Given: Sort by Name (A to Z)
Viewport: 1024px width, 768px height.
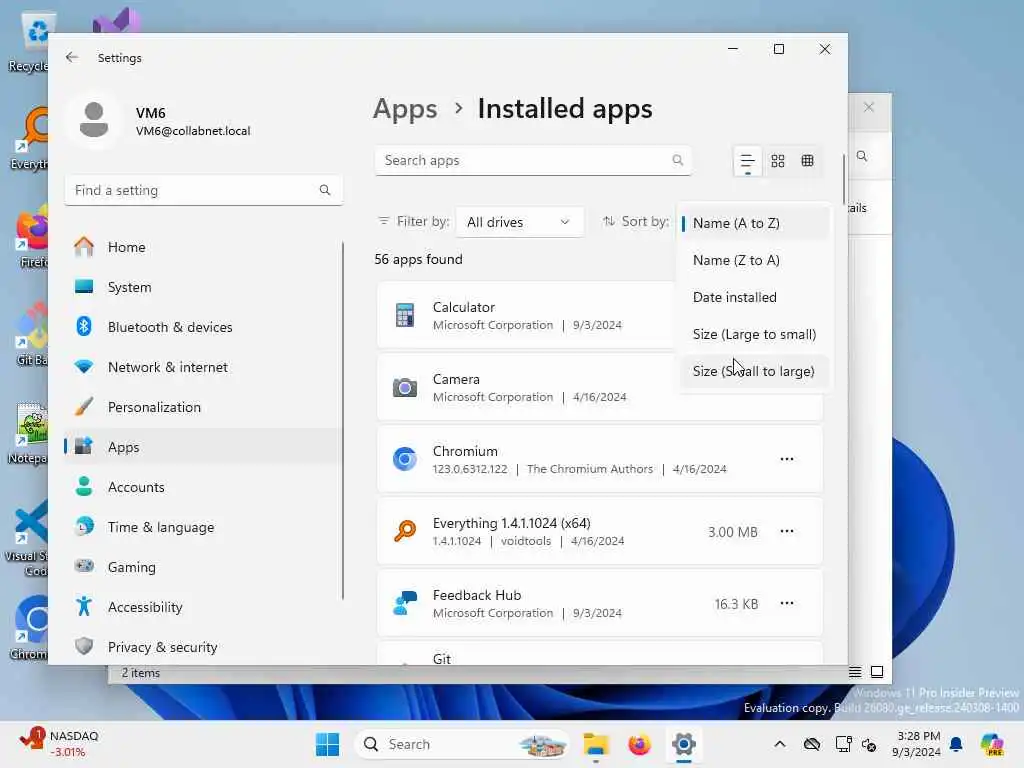Looking at the screenshot, I should pos(754,223).
